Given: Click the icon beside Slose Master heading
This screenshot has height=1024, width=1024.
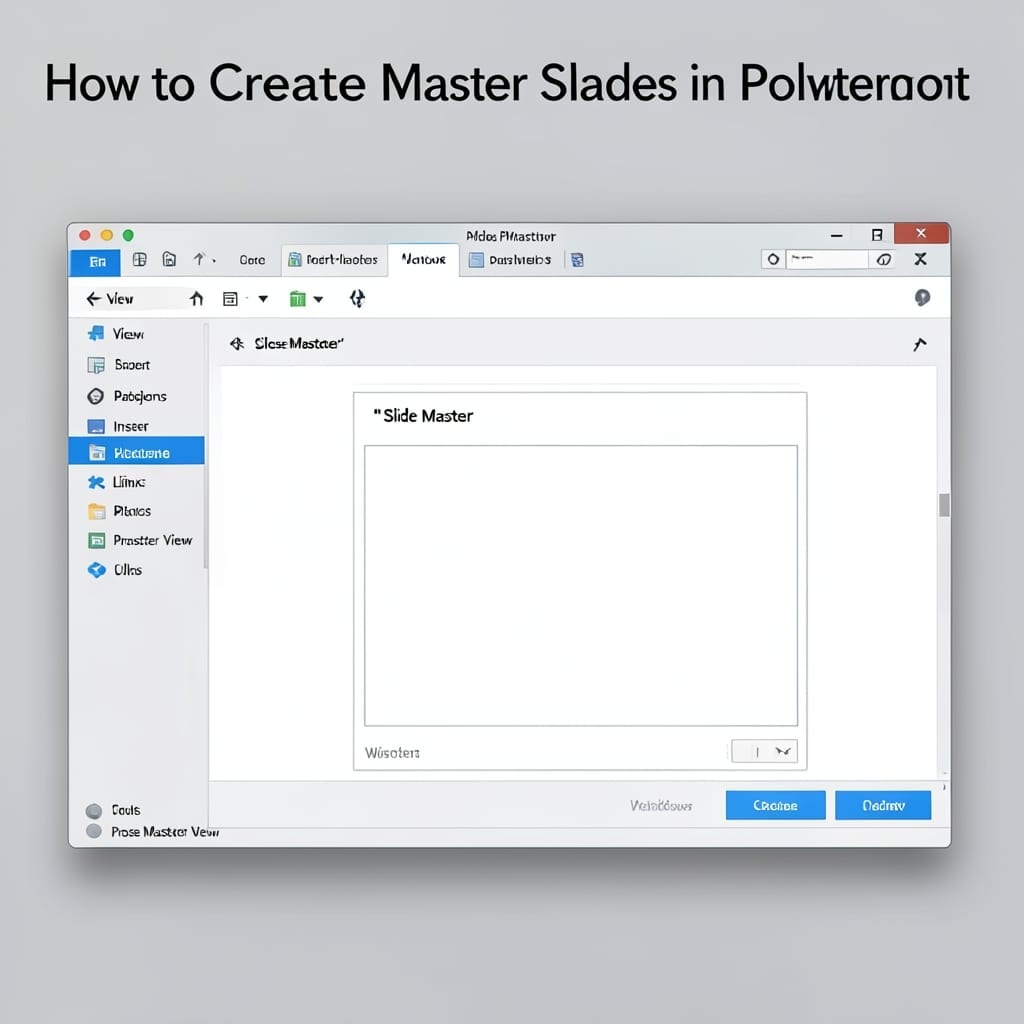Looking at the screenshot, I should coord(236,344).
